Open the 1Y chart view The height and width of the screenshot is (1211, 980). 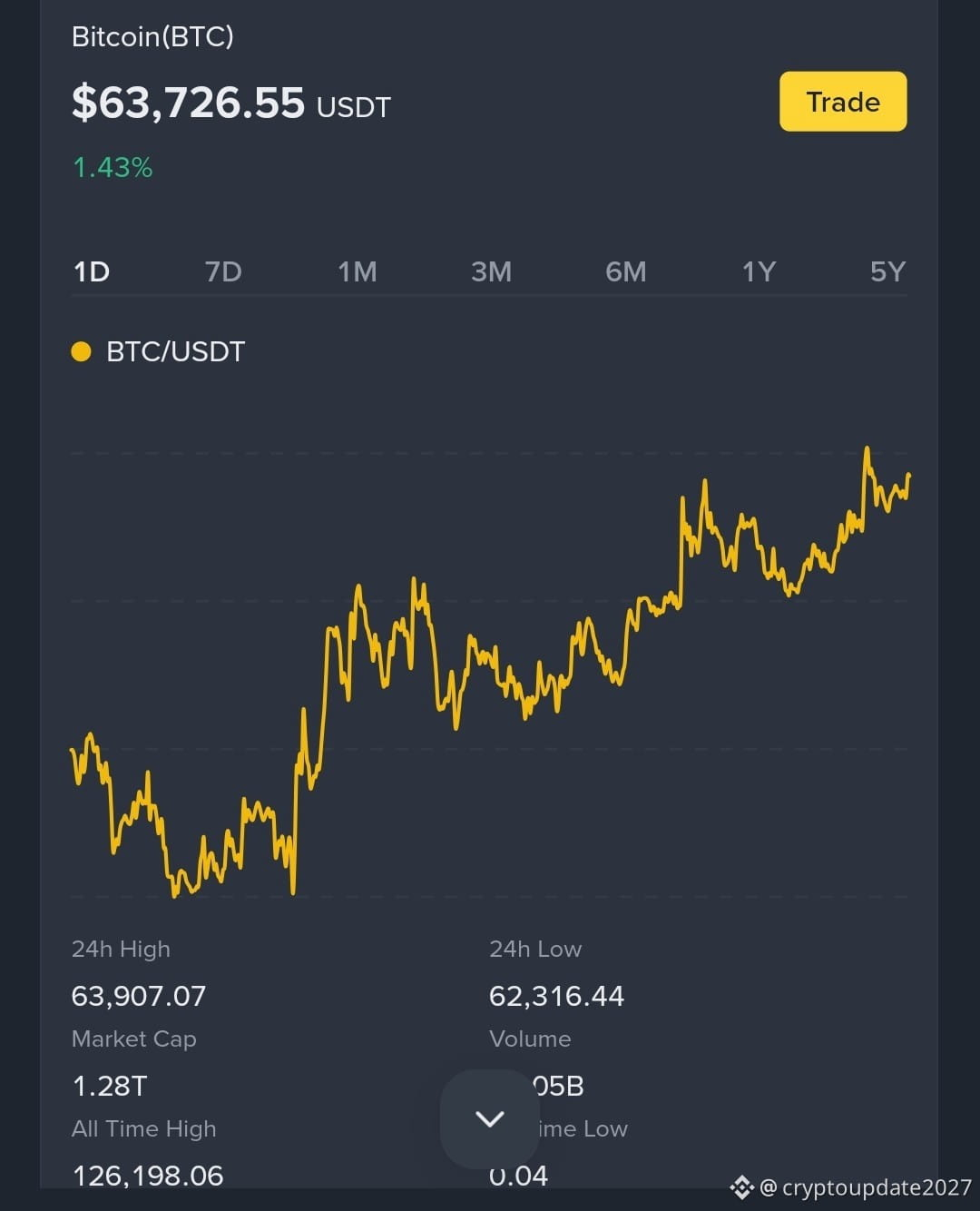(759, 271)
